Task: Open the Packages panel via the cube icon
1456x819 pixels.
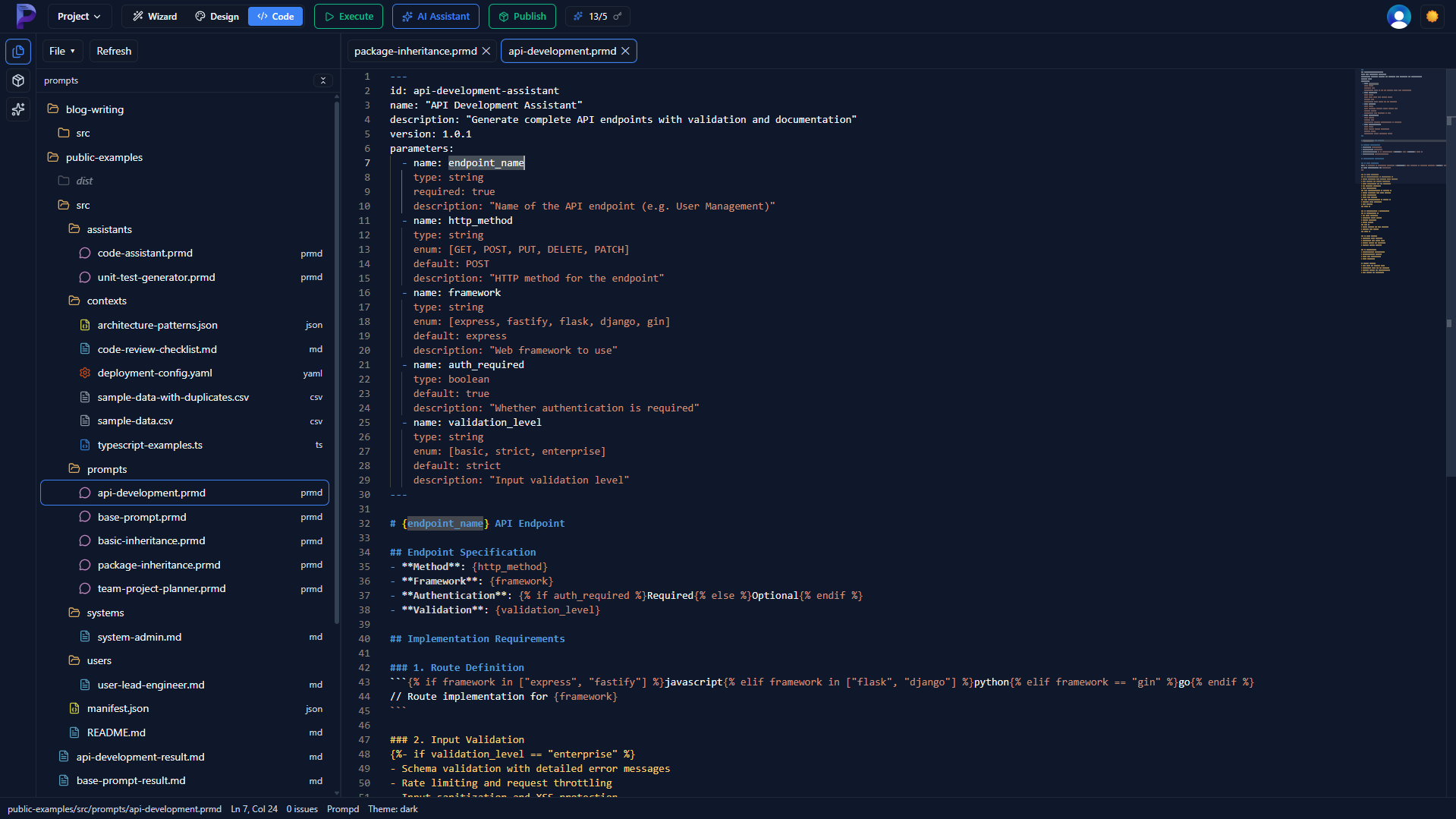Action: tap(17, 80)
